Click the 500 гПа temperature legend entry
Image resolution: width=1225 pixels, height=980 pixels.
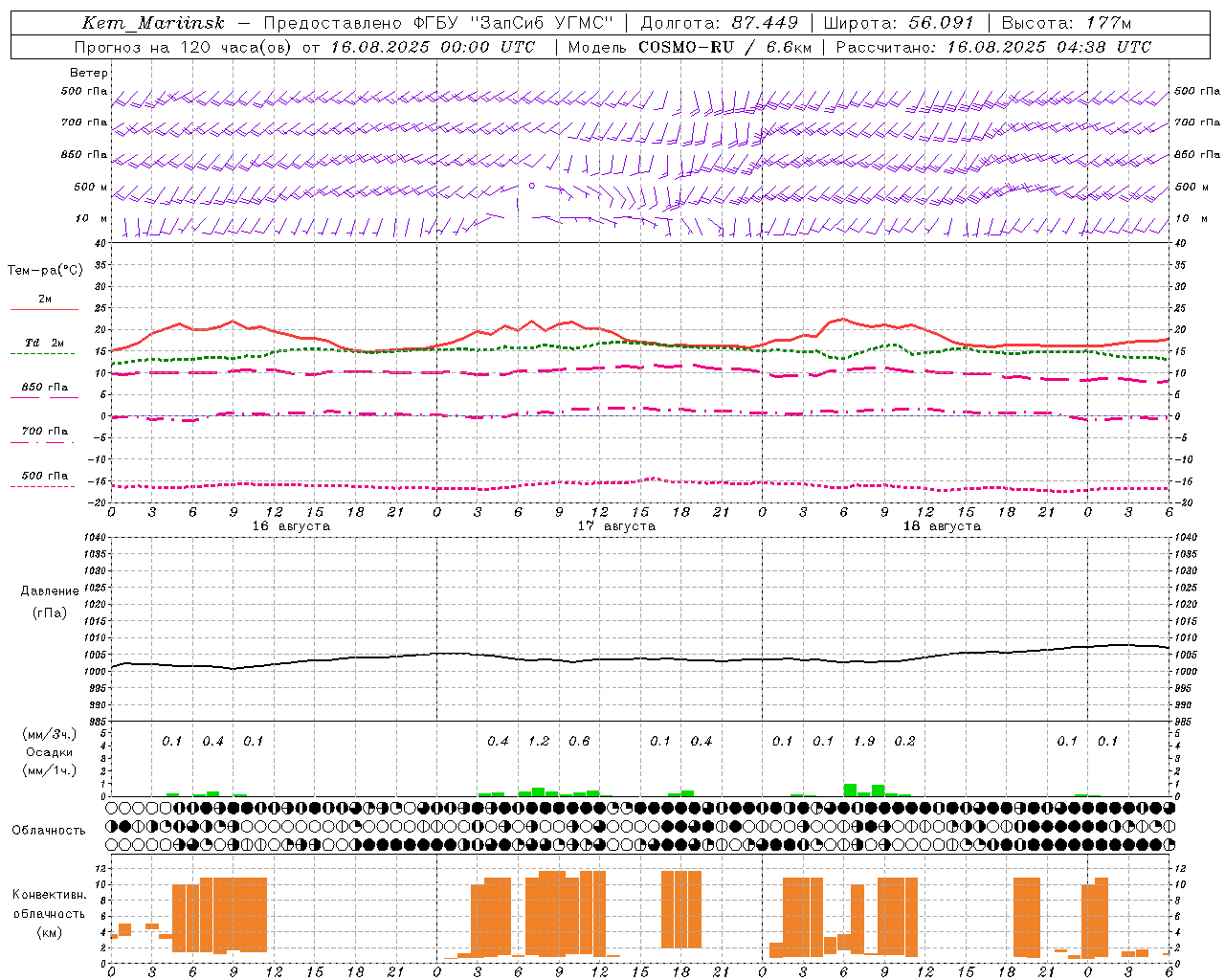45,476
